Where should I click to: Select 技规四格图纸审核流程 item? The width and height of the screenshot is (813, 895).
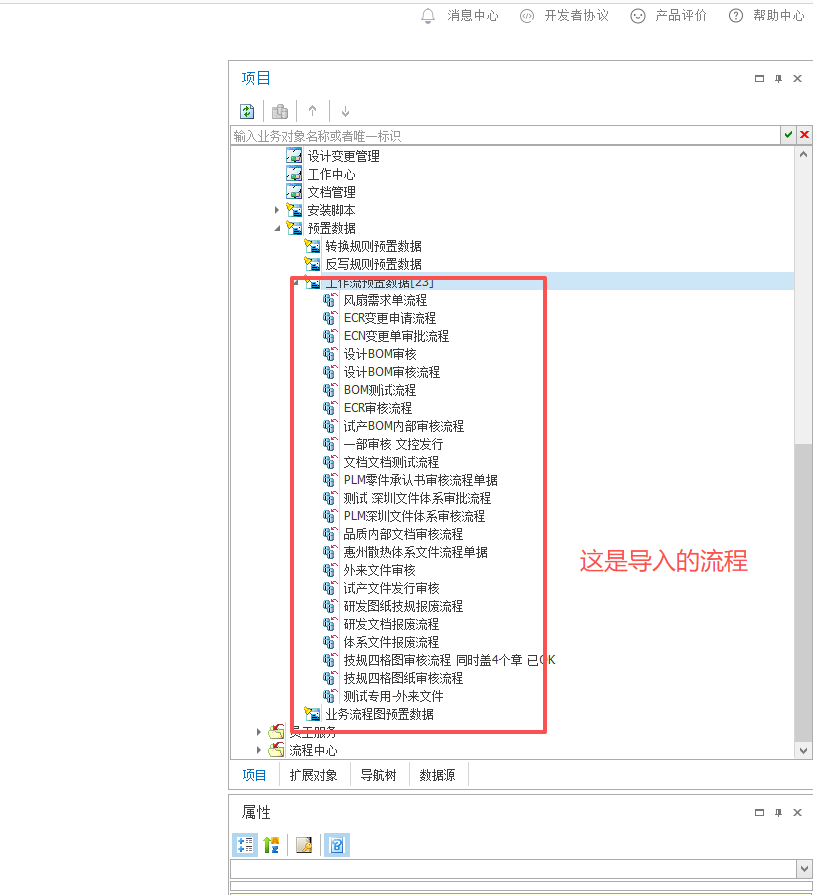click(403, 678)
